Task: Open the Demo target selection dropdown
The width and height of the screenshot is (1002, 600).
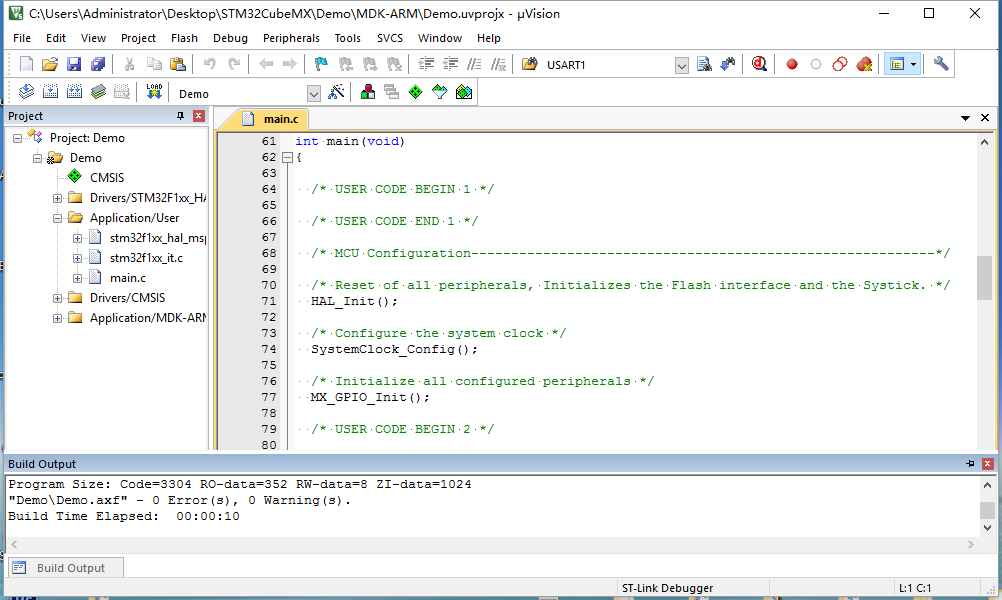Action: (314, 94)
